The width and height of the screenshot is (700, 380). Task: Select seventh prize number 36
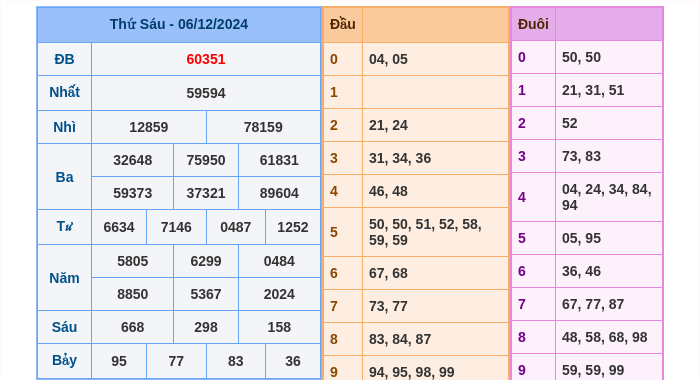click(x=293, y=361)
